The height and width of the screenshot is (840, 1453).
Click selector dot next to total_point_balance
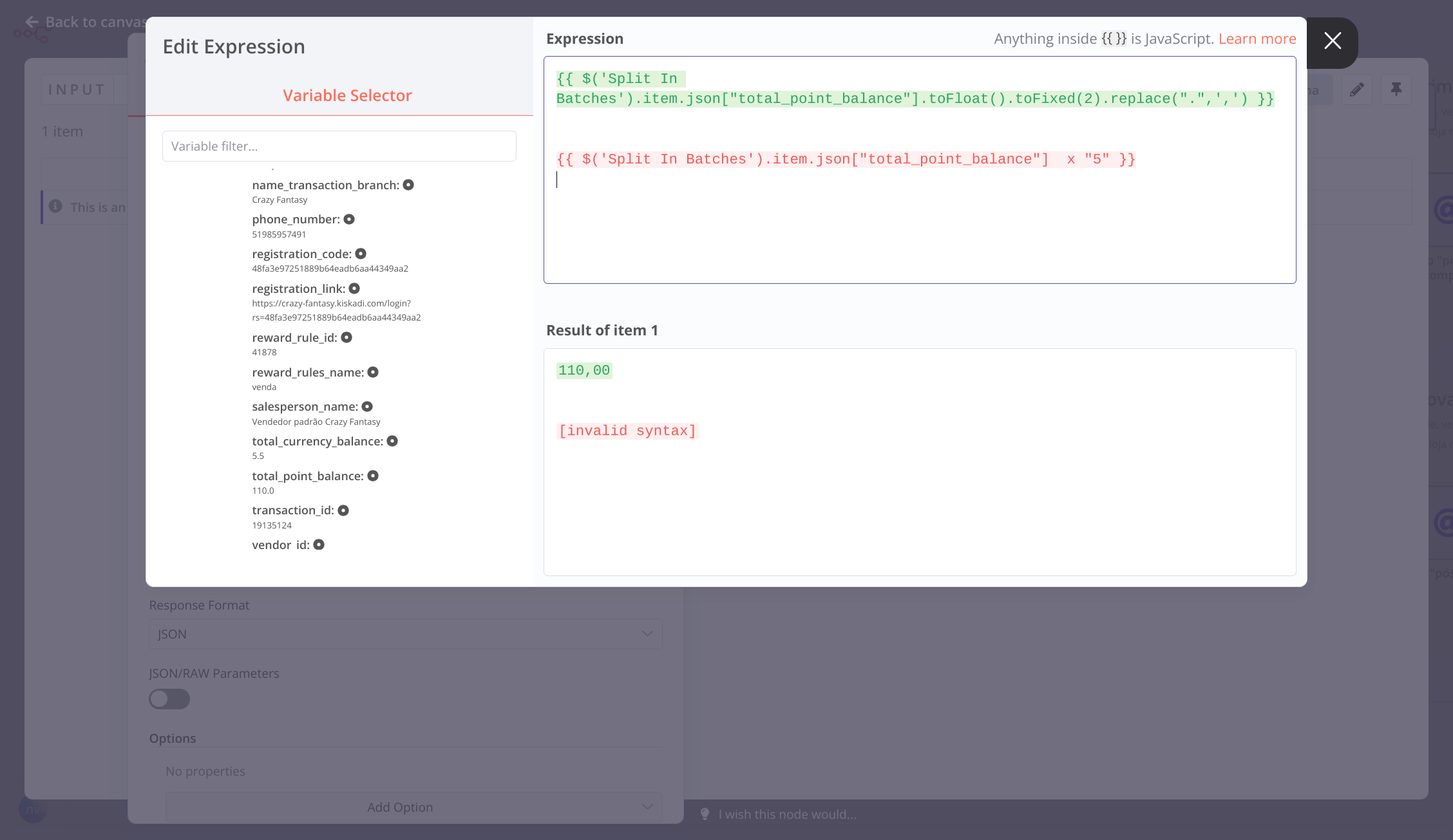[x=373, y=476]
